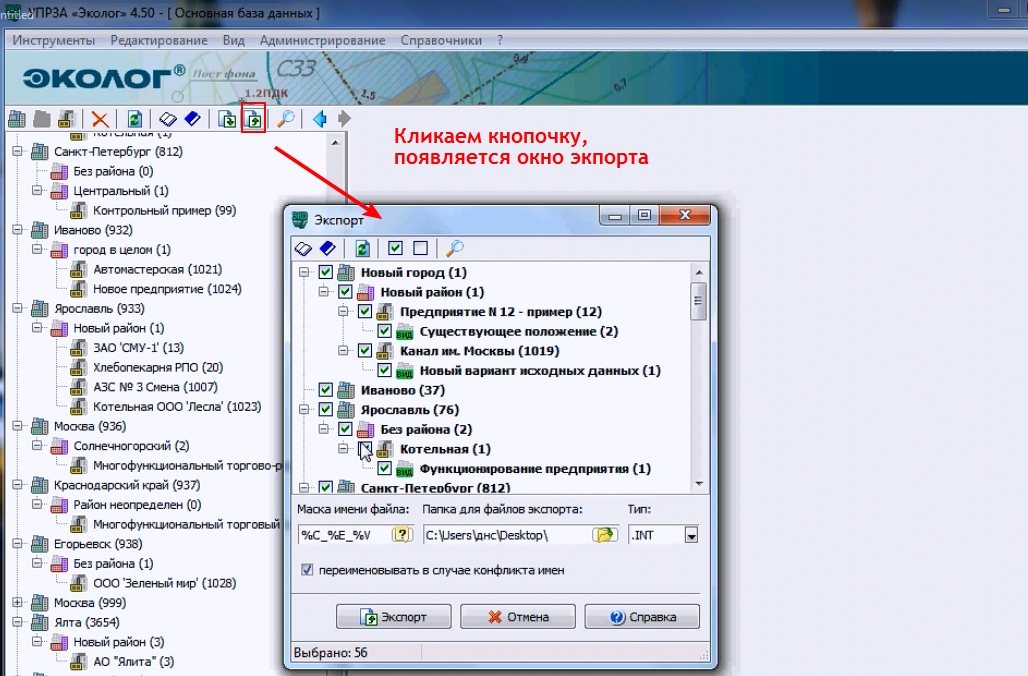Collapse Предприятие N 12 - пример node in Export tree
Viewport: 1028px width, 676px height.
tap(343, 311)
